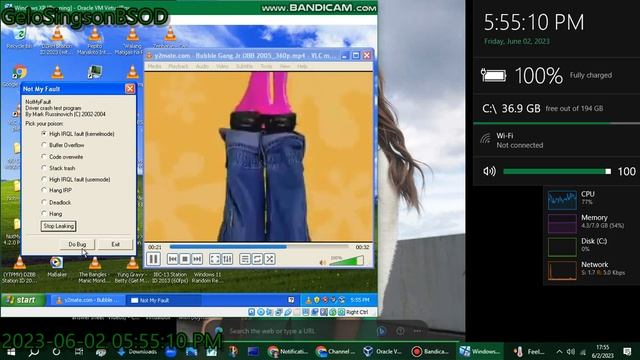
Task: Click the host speaker volume icon in panel
Action: point(489,171)
